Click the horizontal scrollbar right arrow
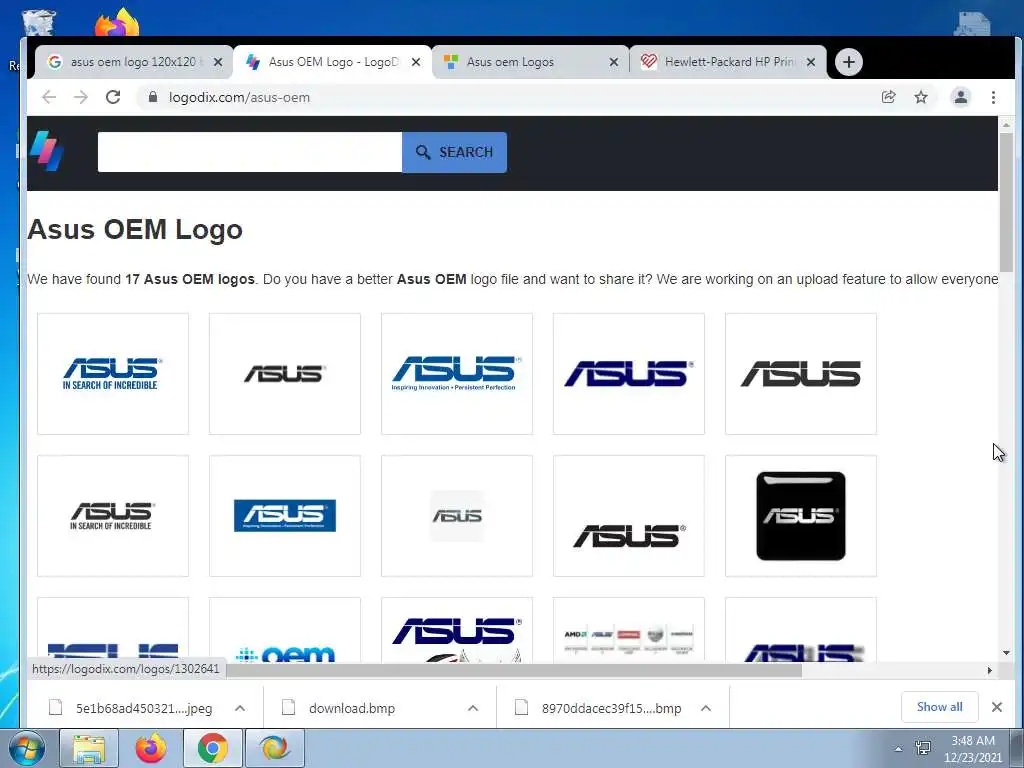 [990, 671]
